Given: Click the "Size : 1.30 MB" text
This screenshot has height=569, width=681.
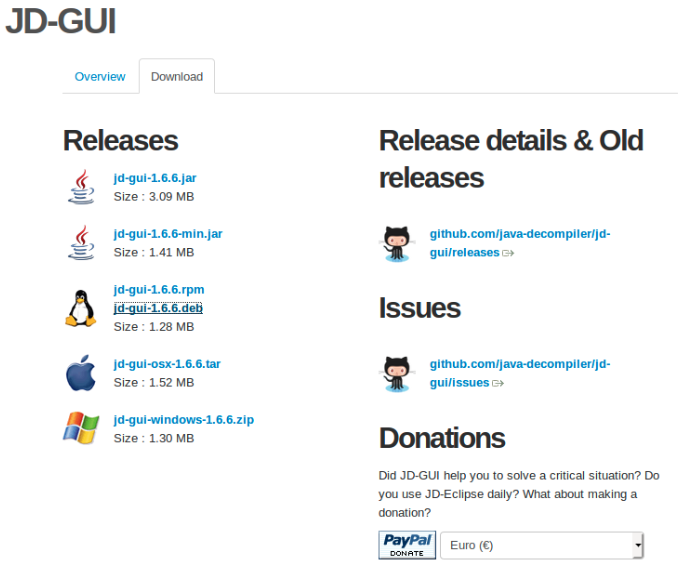Looking at the screenshot, I should (154, 438).
